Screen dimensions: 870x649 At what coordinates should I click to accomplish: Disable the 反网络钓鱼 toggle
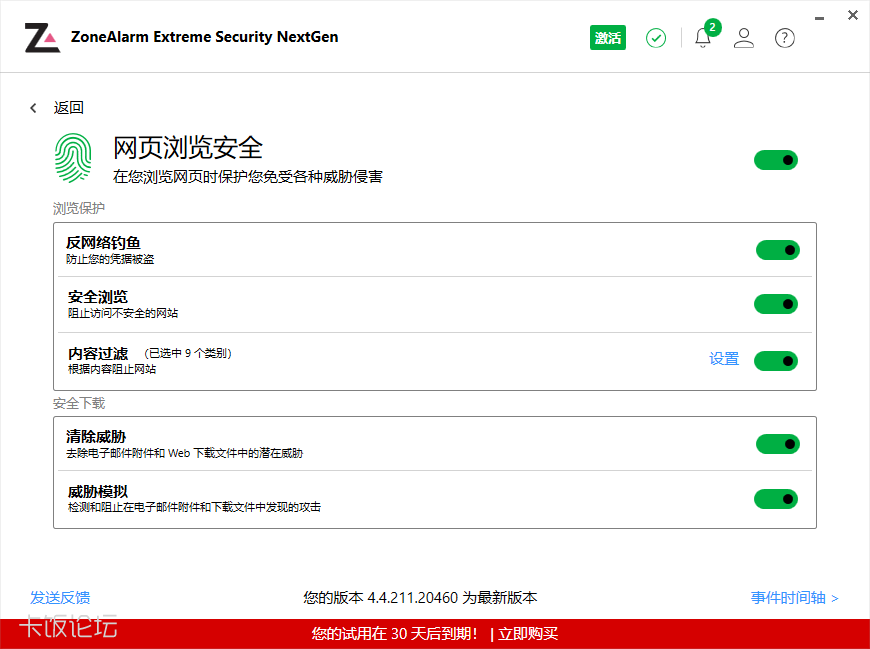point(777,250)
